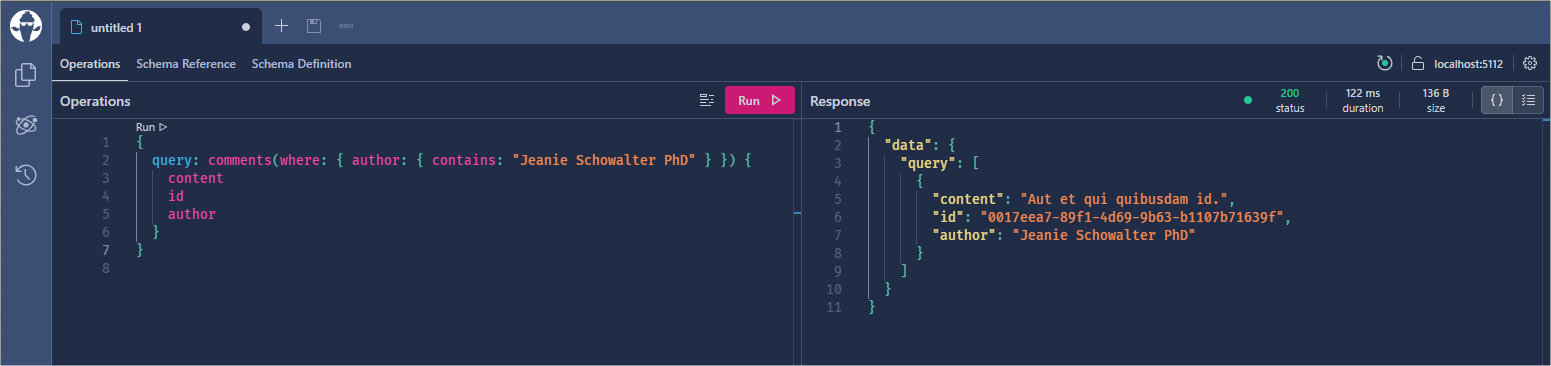The height and width of the screenshot is (366, 1551).
Task: Click the 'contains' keyword in the query
Action: point(464,160)
